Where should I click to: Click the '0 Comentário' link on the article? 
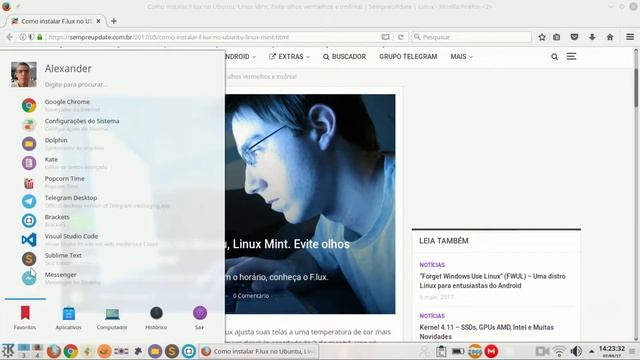click(251, 296)
